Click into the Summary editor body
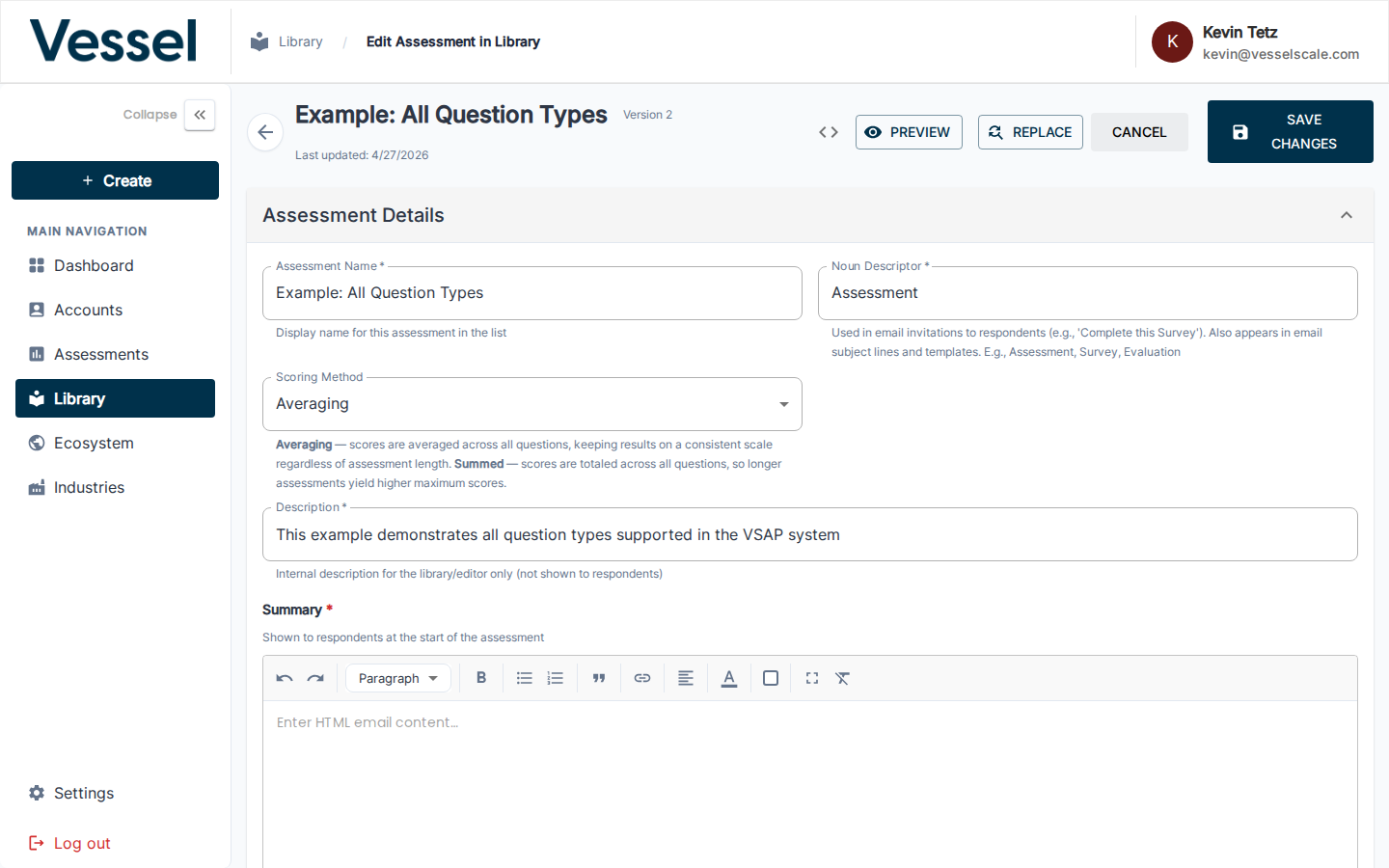This screenshot has width=1389, height=868. [810, 784]
